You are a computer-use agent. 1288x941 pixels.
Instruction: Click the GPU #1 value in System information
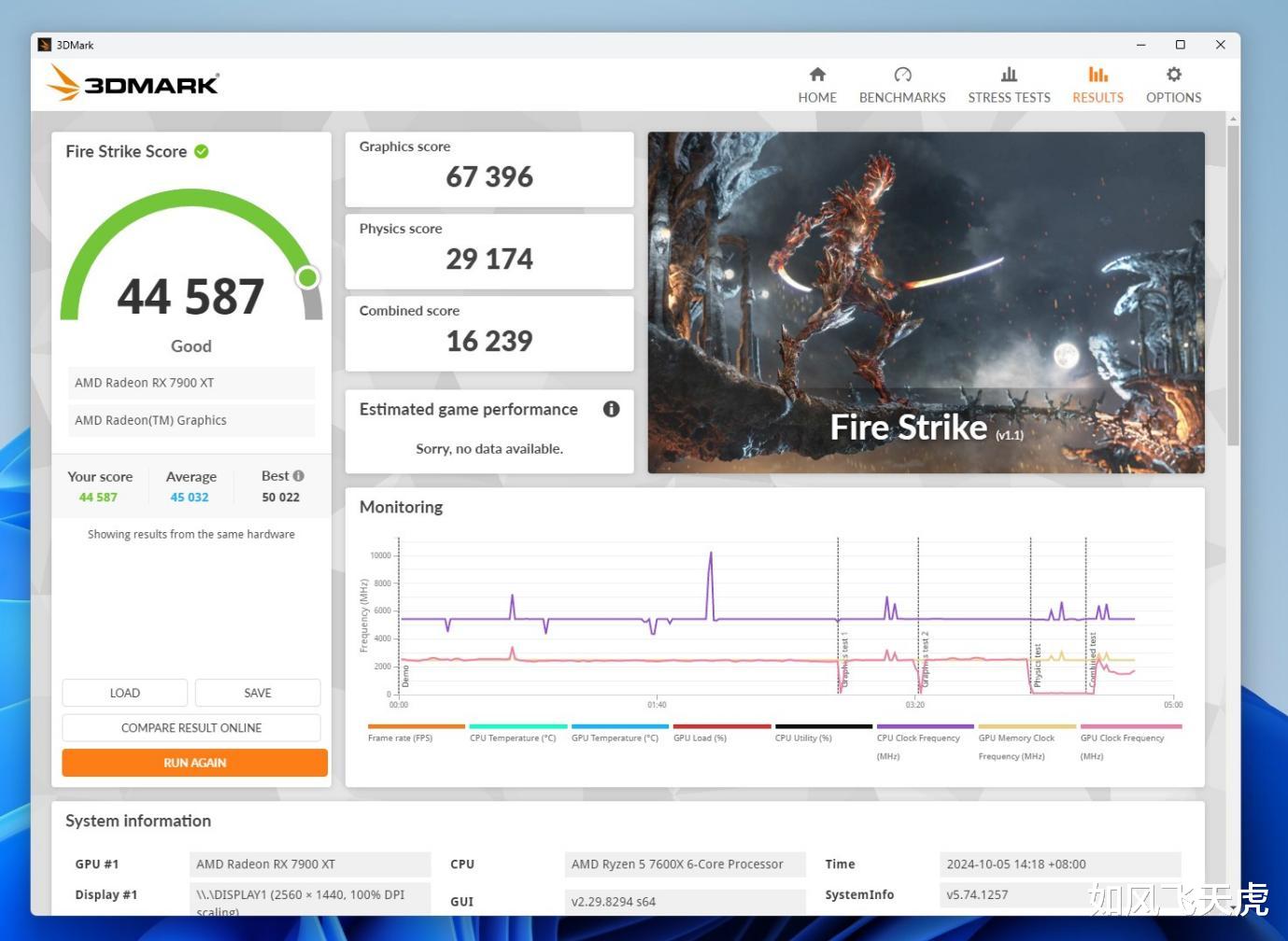click(x=310, y=864)
